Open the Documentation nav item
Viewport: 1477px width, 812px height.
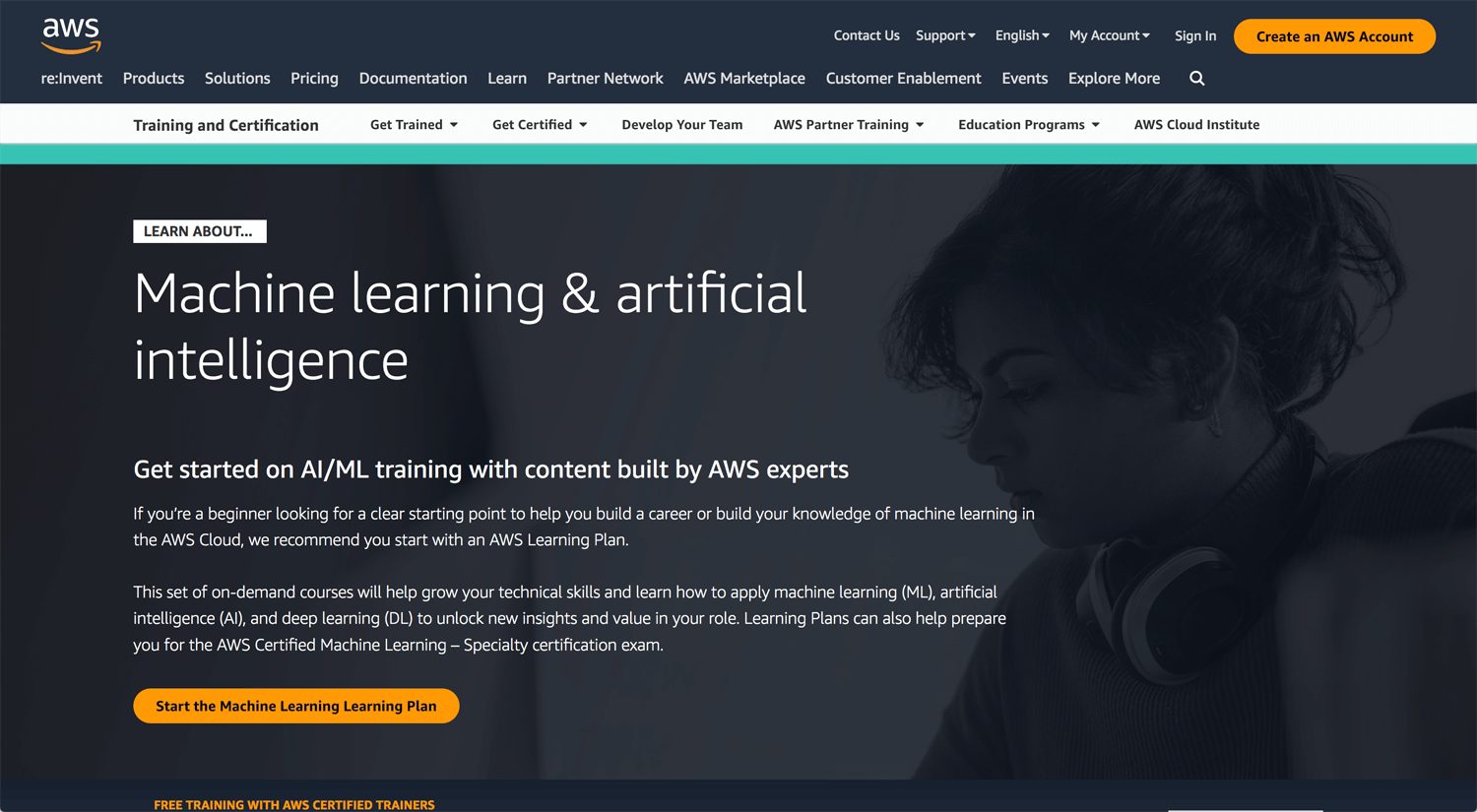413,79
